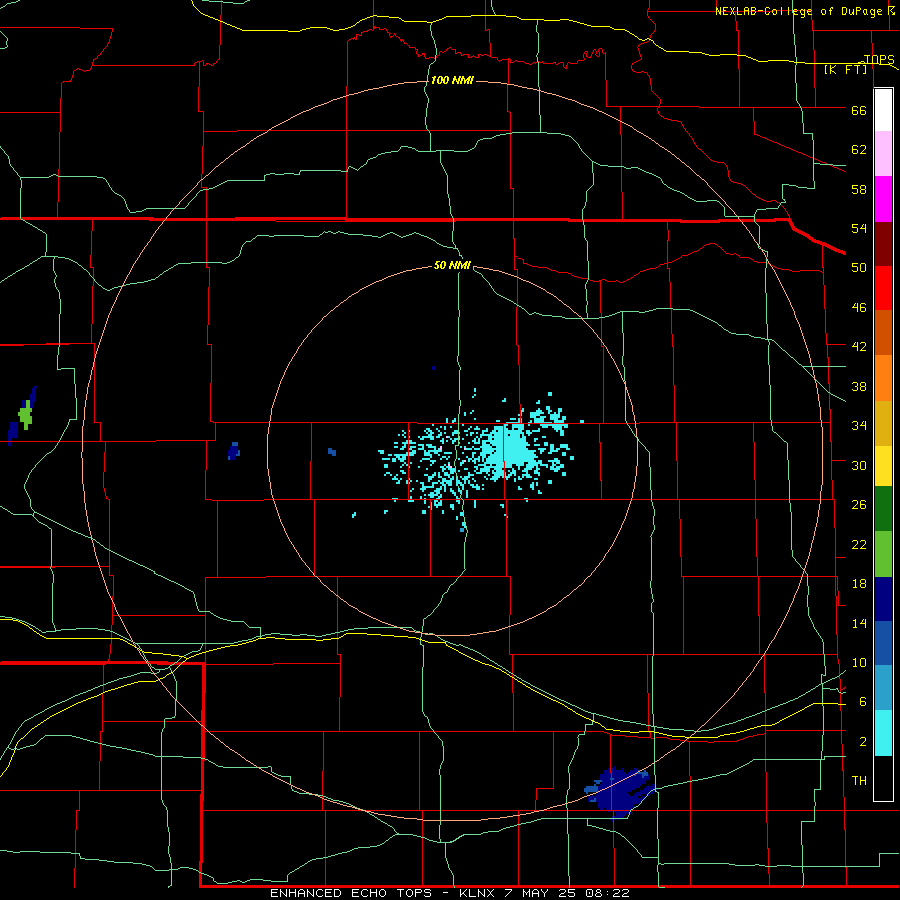The width and height of the screenshot is (900, 900).
Task: Click the gold legend swatch
Action: pos(883,423)
